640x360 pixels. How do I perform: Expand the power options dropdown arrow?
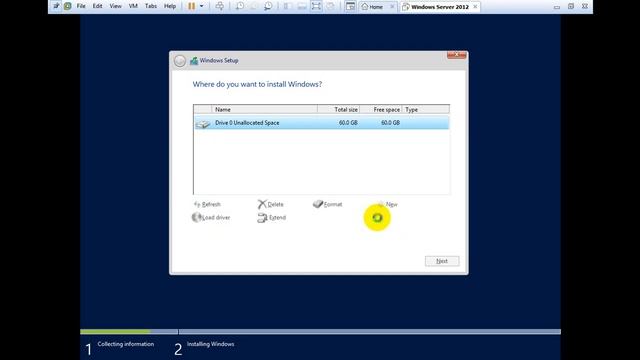pos(201,6)
